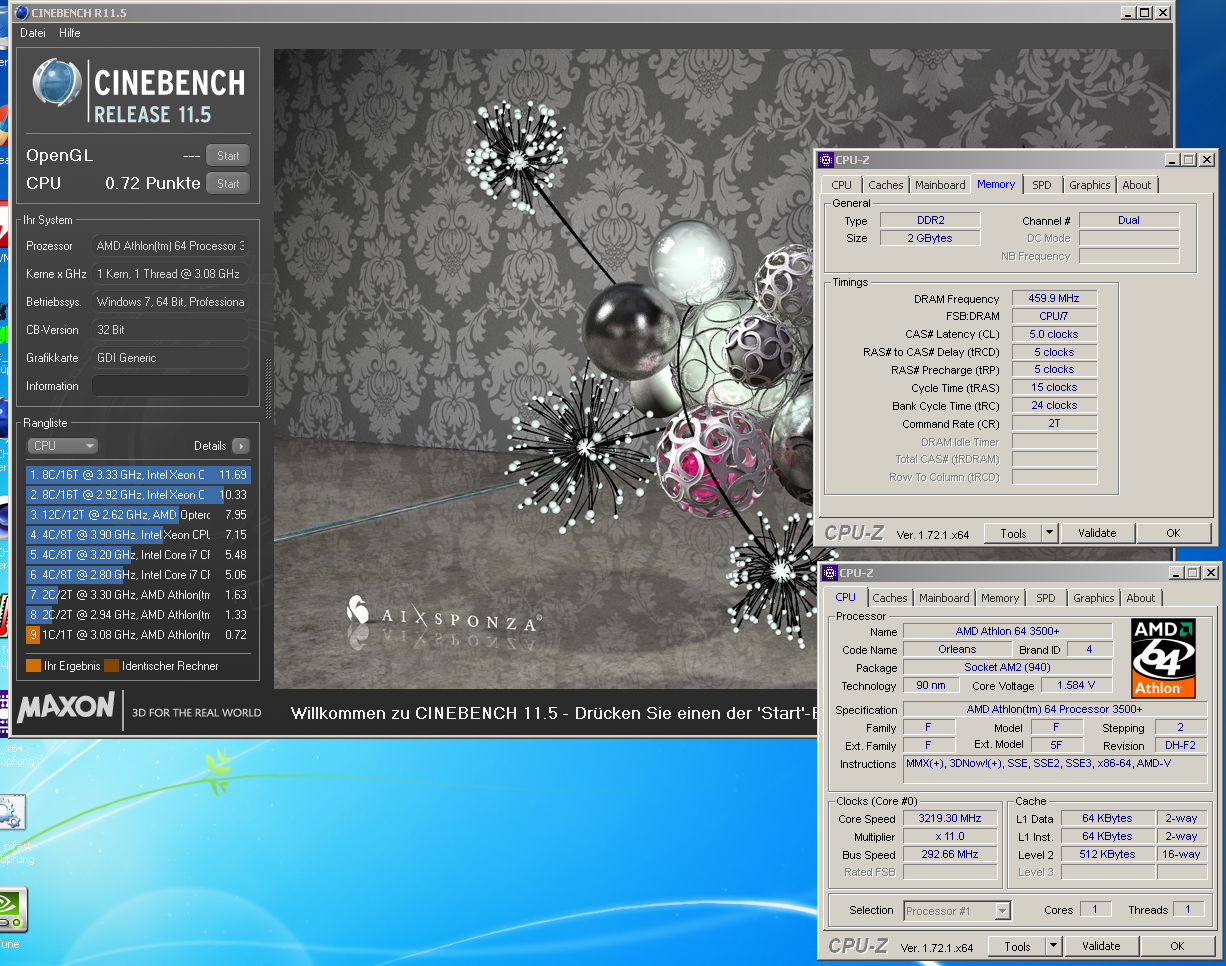
Task: Click the Bus Speed value 292.66 MHz
Action: pyautogui.click(x=949, y=854)
